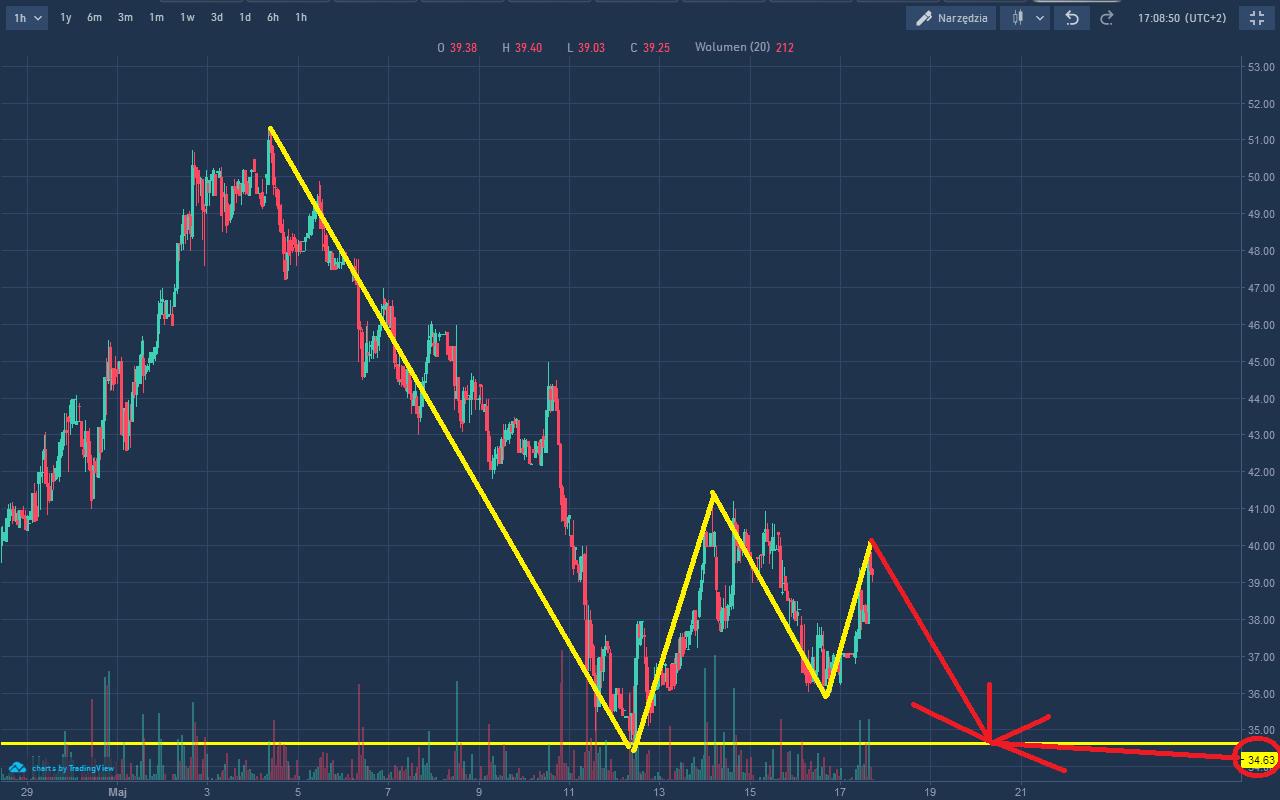Screen dimensions: 1280x800
Task: Click the volume value 212
Action: [x=784, y=47]
